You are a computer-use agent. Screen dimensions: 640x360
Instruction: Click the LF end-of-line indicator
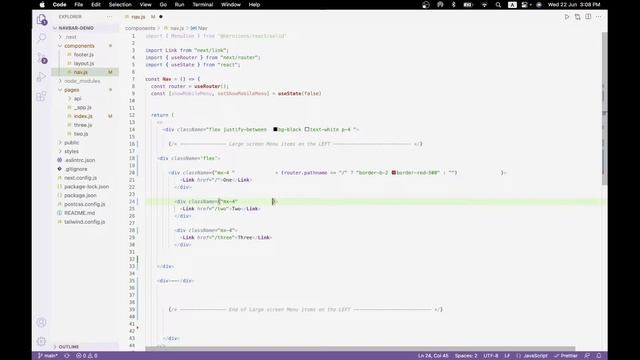pos(507,356)
